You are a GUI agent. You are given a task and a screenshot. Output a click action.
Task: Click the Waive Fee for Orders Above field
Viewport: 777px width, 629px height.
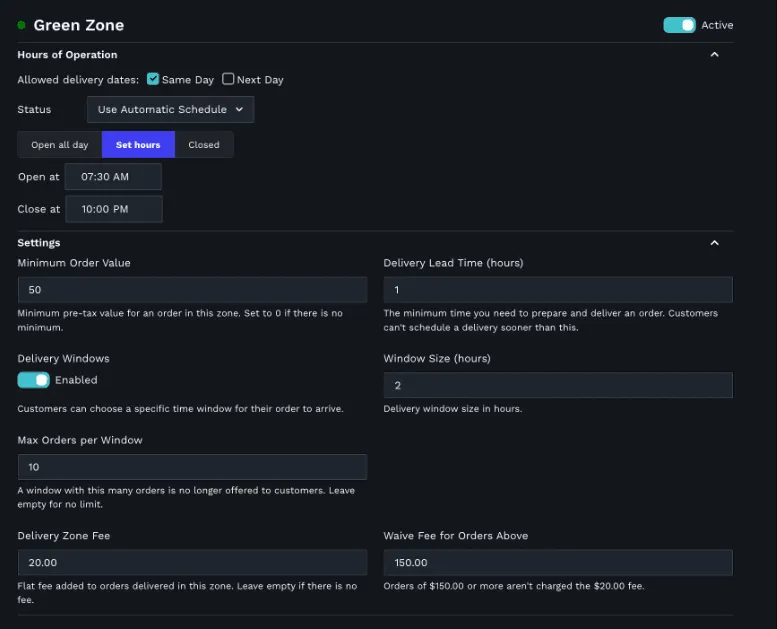coord(558,563)
